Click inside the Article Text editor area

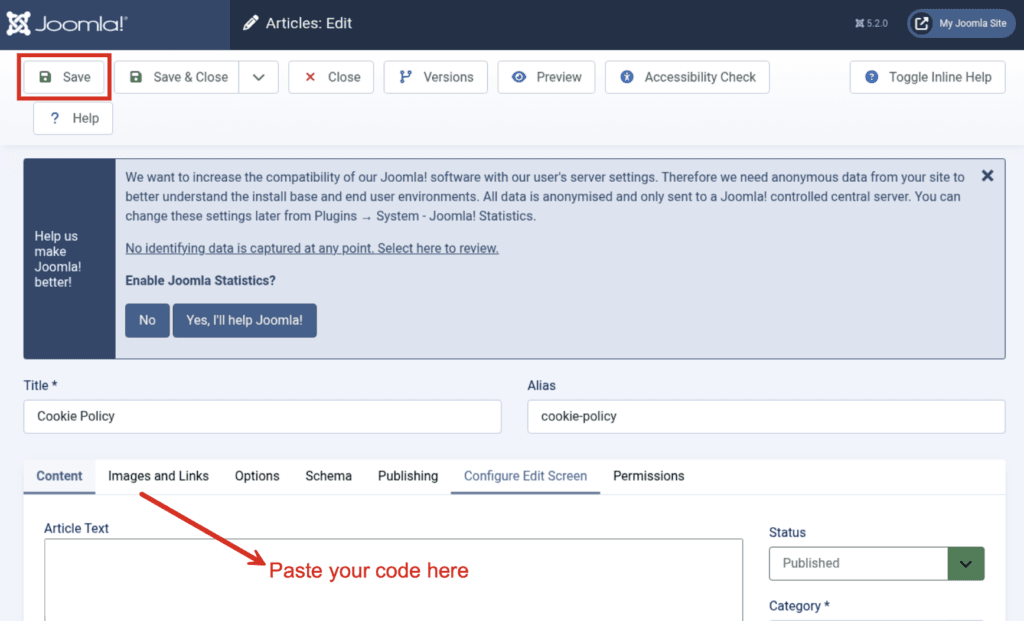(393, 580)
